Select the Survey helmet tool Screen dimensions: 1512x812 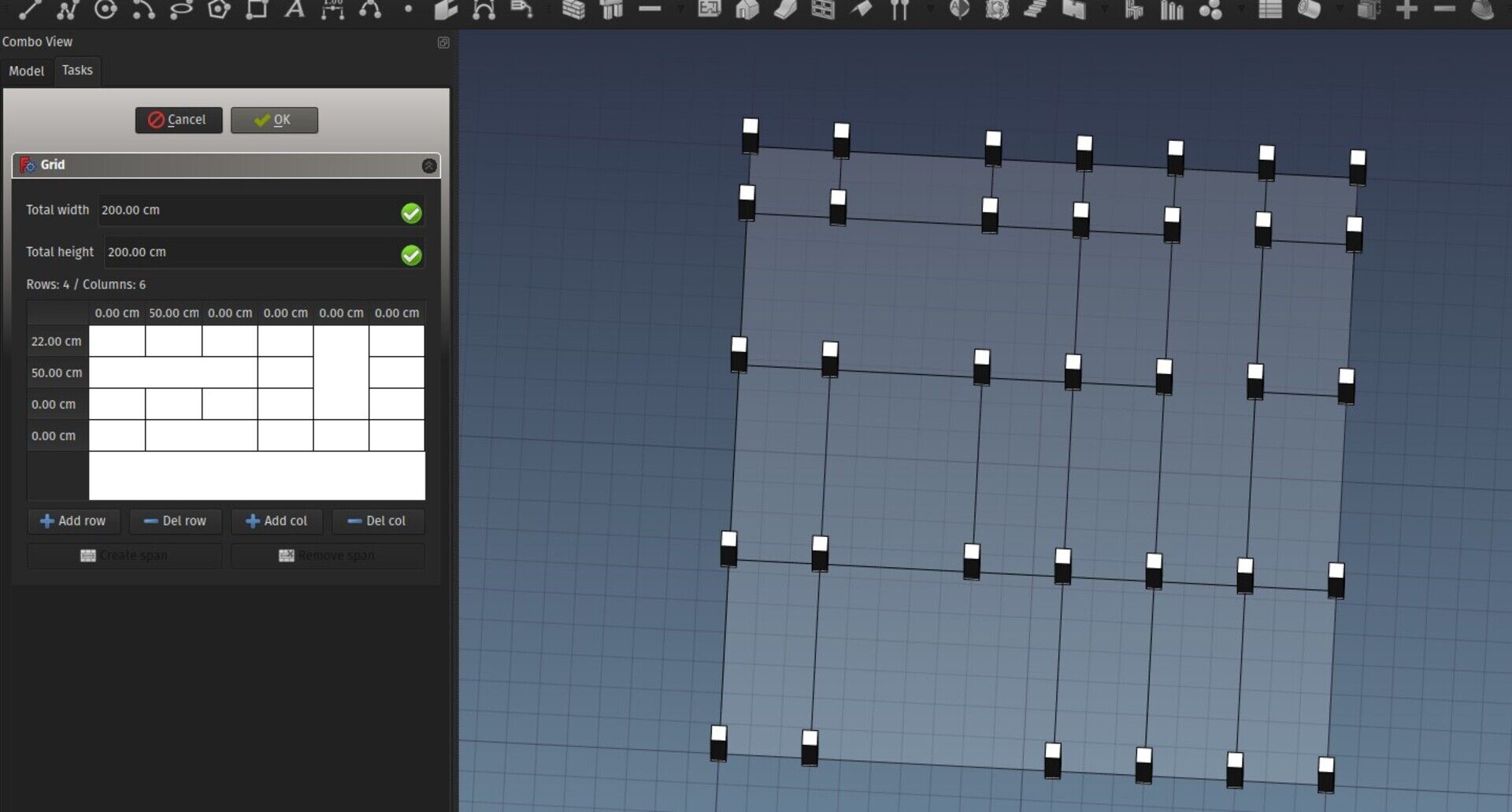coord(1482,9)
